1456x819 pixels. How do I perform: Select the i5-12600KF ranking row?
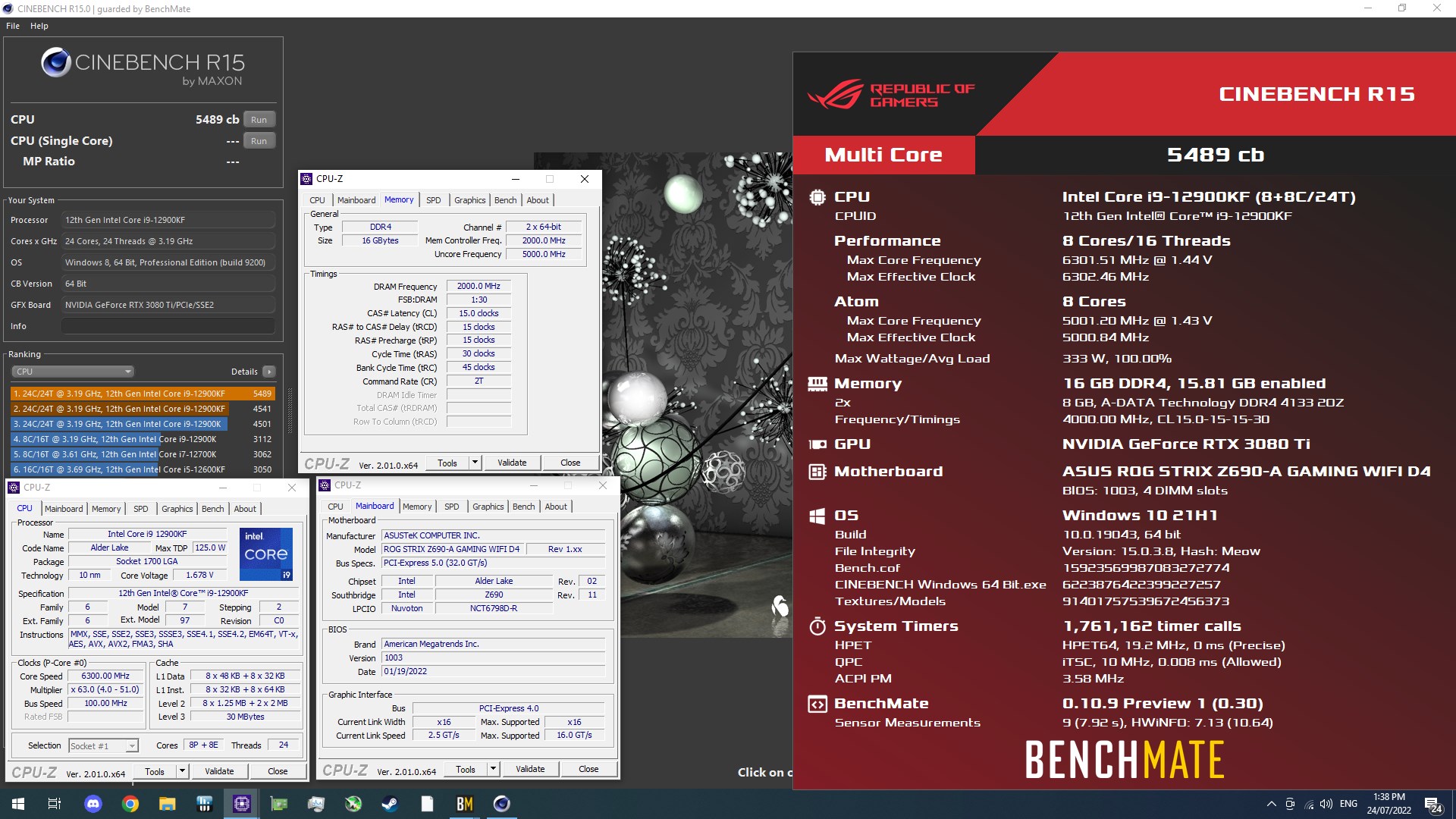pyautogui.click(x=143, y=469)
